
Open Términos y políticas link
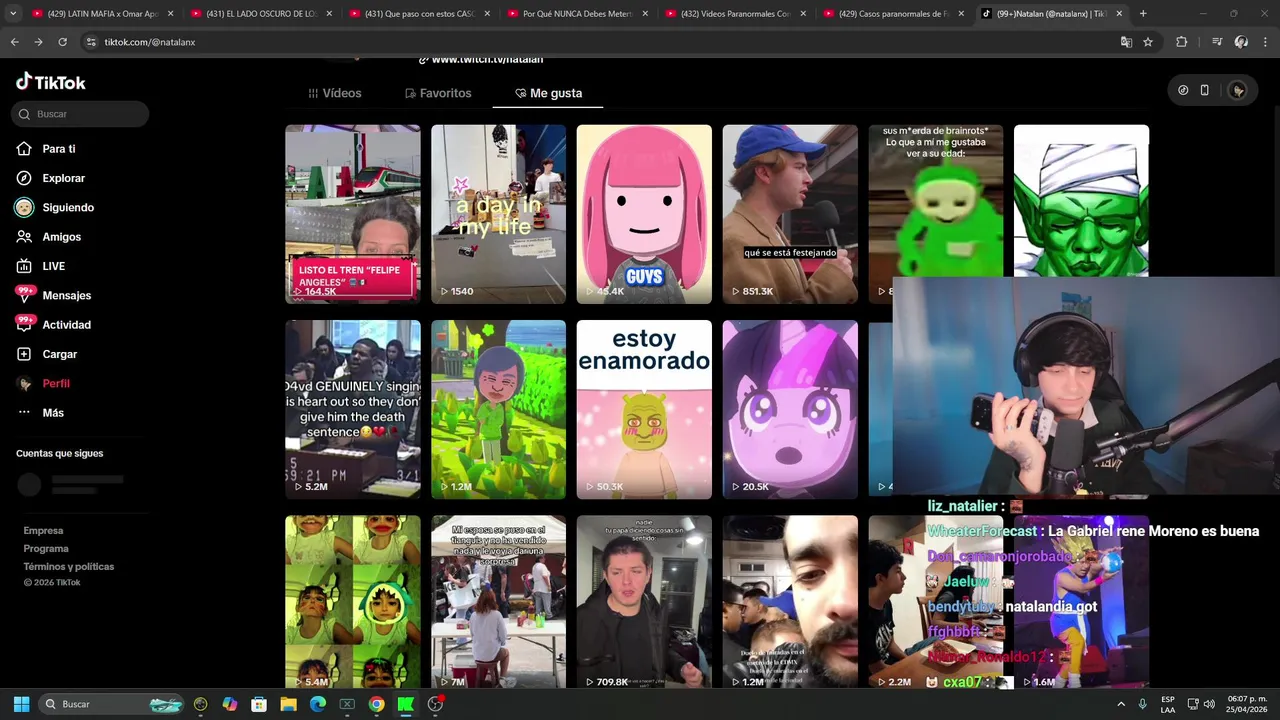coord(69,567)
